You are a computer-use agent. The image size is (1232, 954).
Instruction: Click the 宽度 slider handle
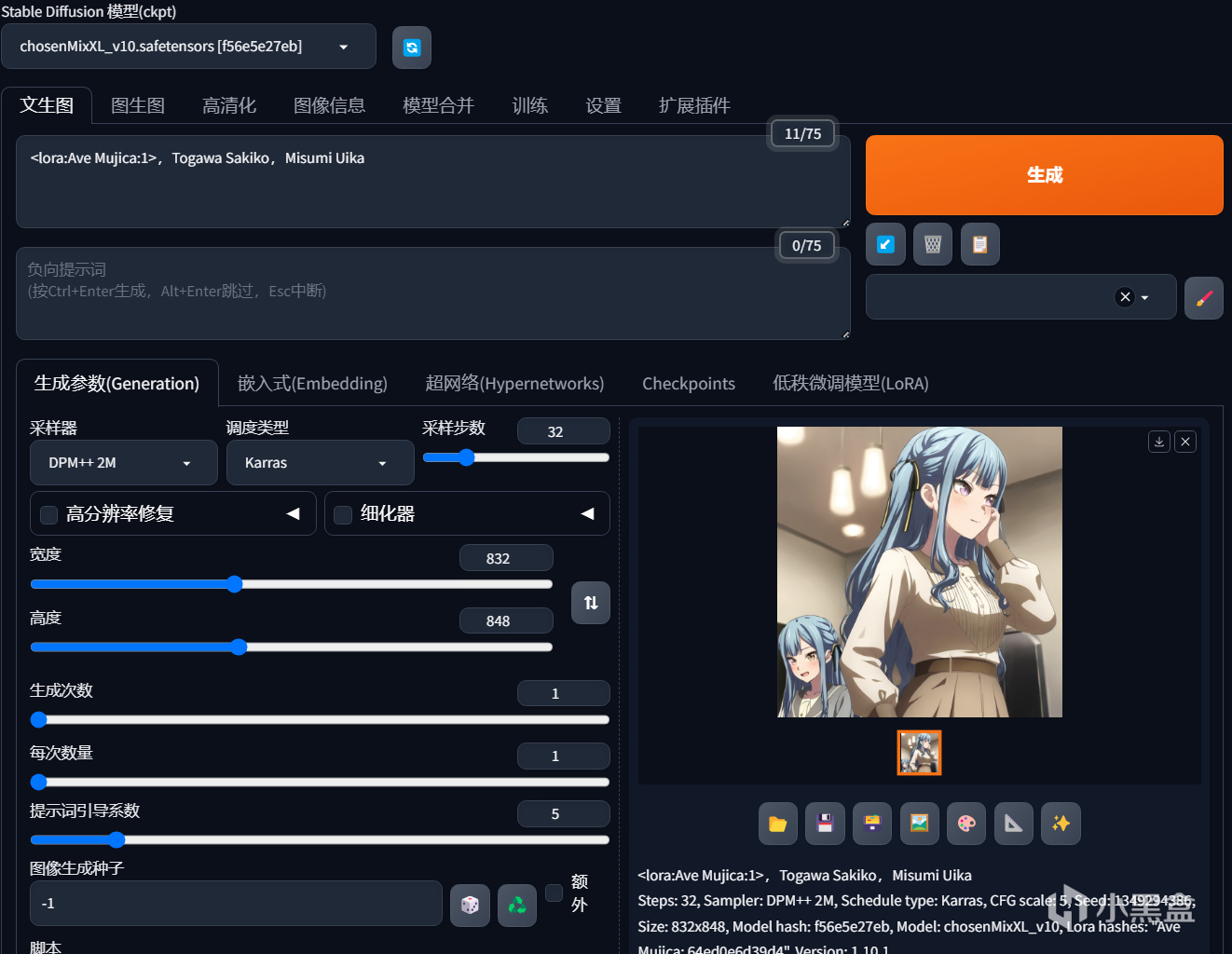coord(235,584)
